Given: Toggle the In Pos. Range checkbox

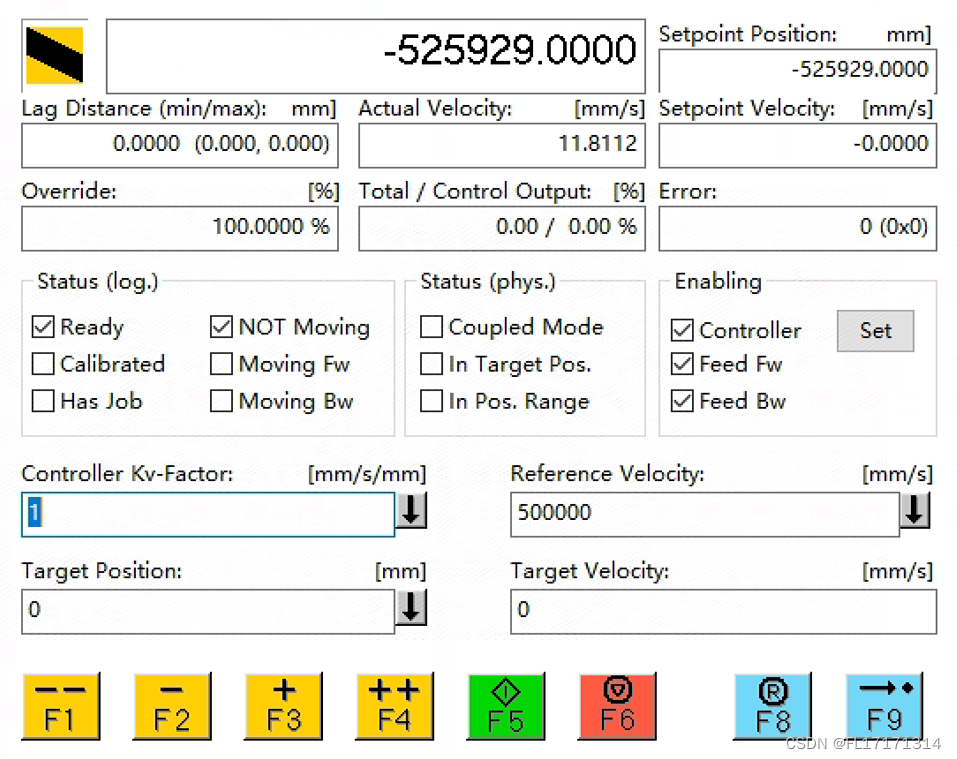Looking at the screenshot, I should [x=432, y=401].
